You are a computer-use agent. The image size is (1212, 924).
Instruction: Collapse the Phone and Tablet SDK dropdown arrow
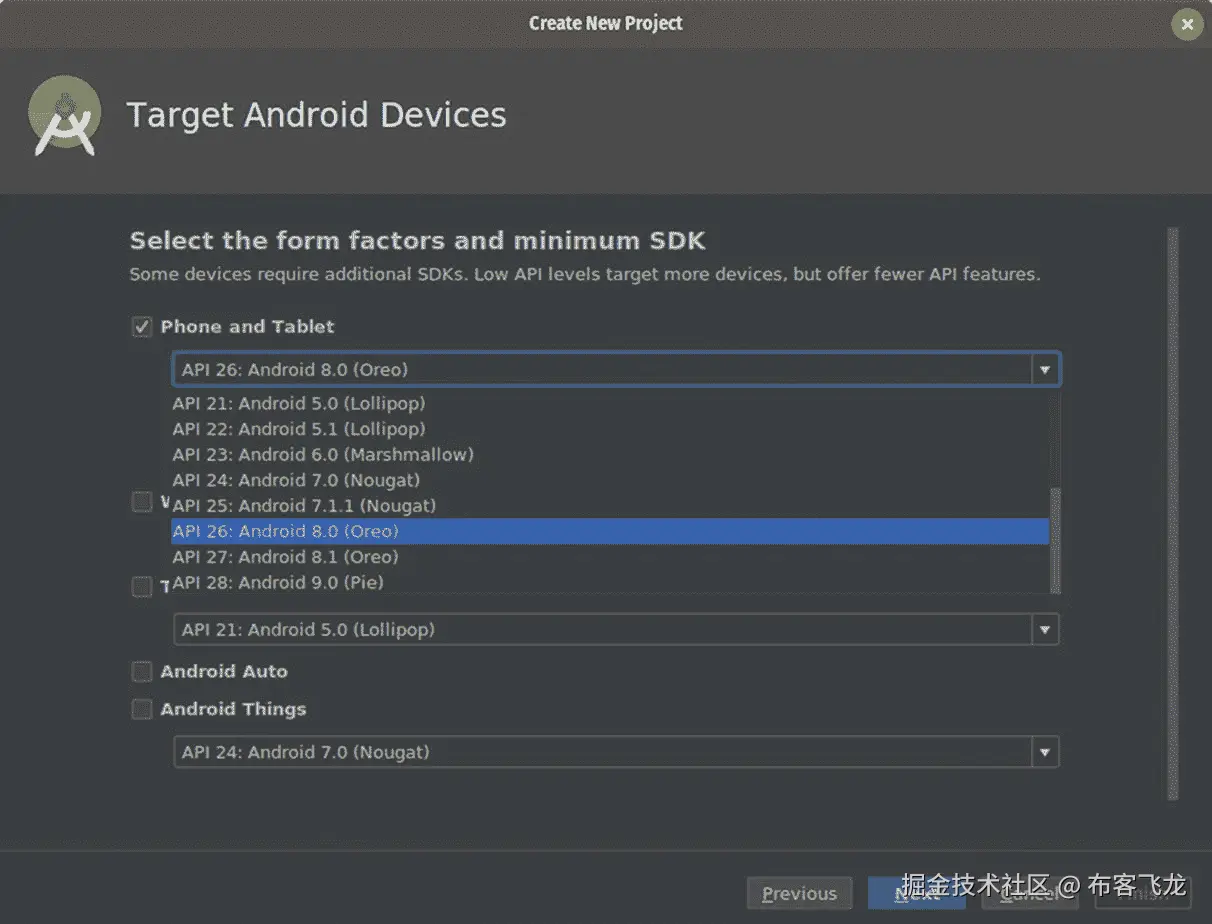pos(1045,370)
